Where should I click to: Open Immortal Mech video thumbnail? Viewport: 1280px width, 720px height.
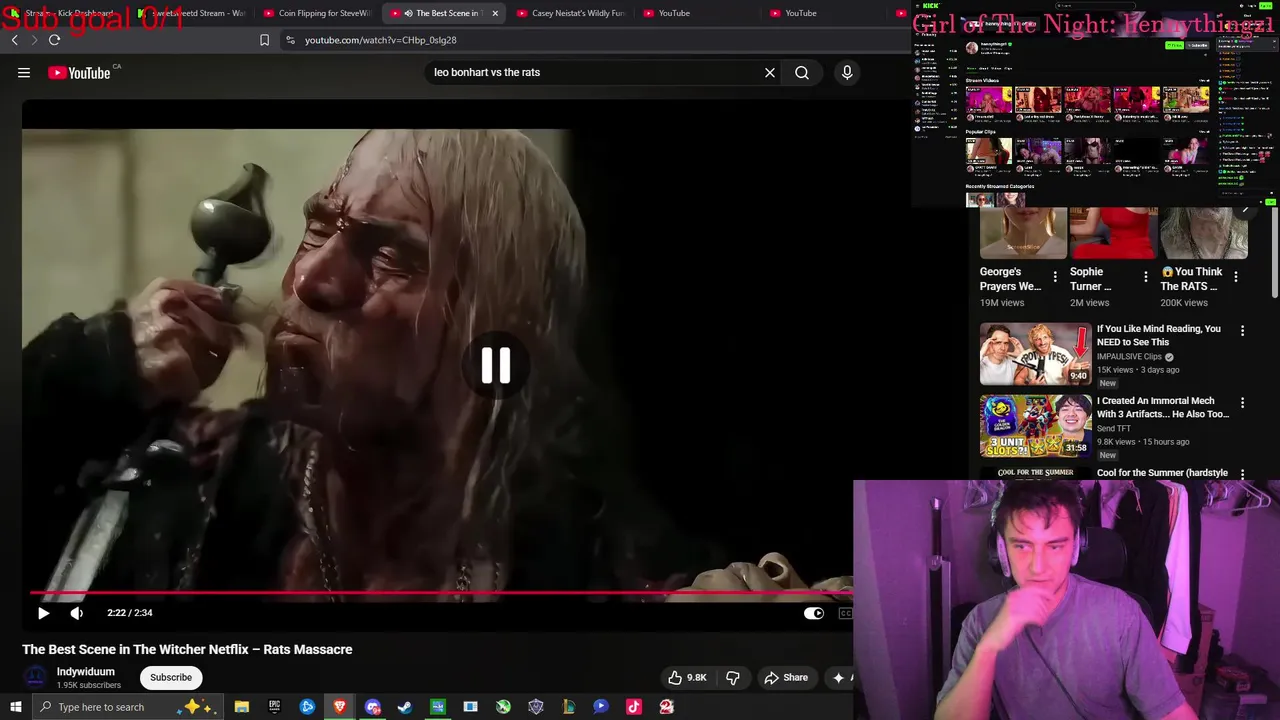[1035, 426]
